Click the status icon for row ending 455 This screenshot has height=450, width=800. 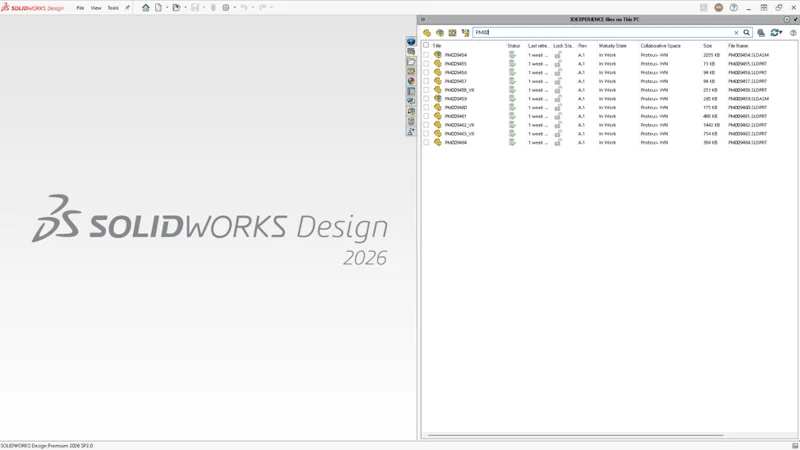(512, 64)
